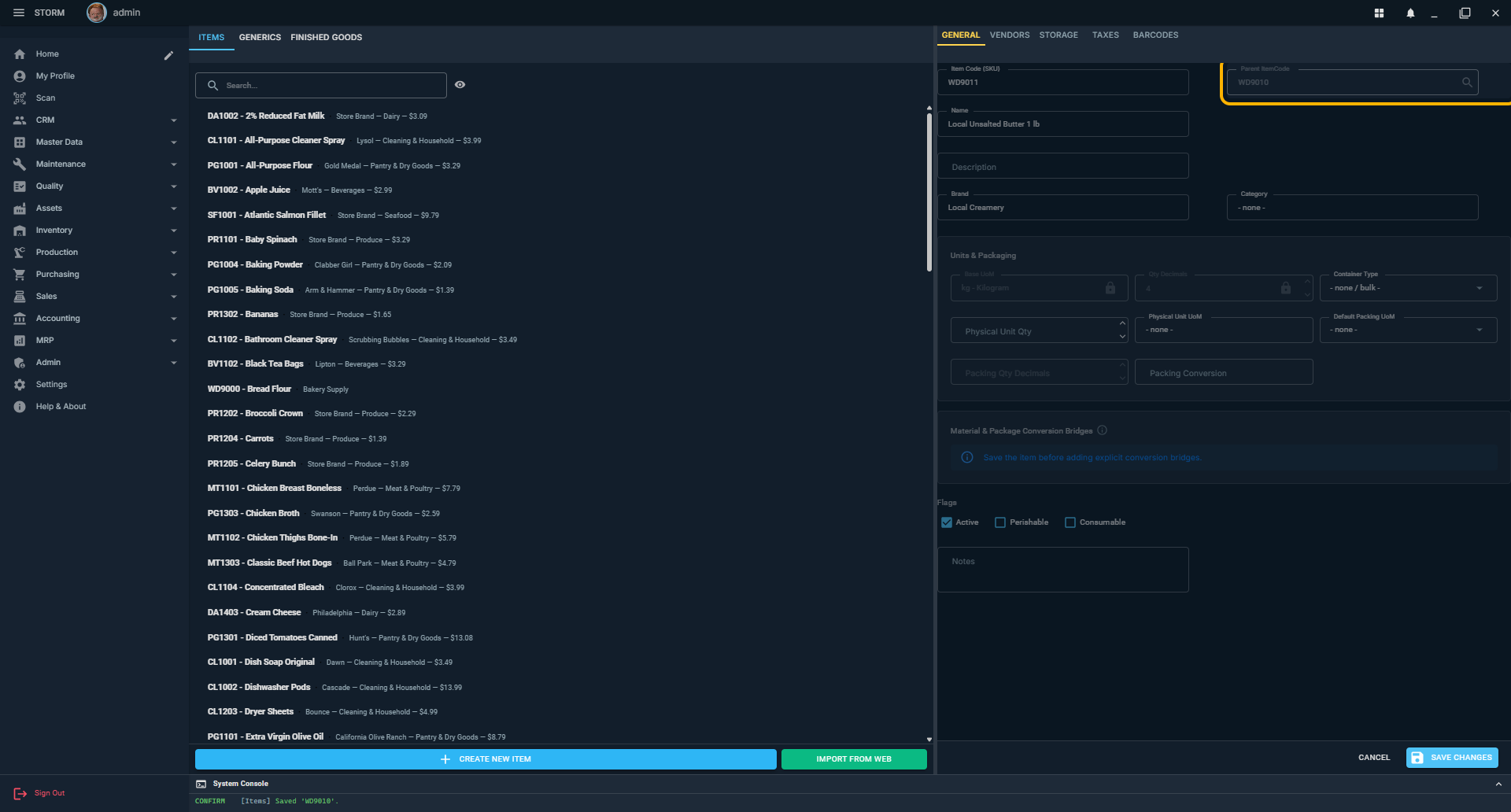Enable the Perishable checkbox

point(1000,522)
